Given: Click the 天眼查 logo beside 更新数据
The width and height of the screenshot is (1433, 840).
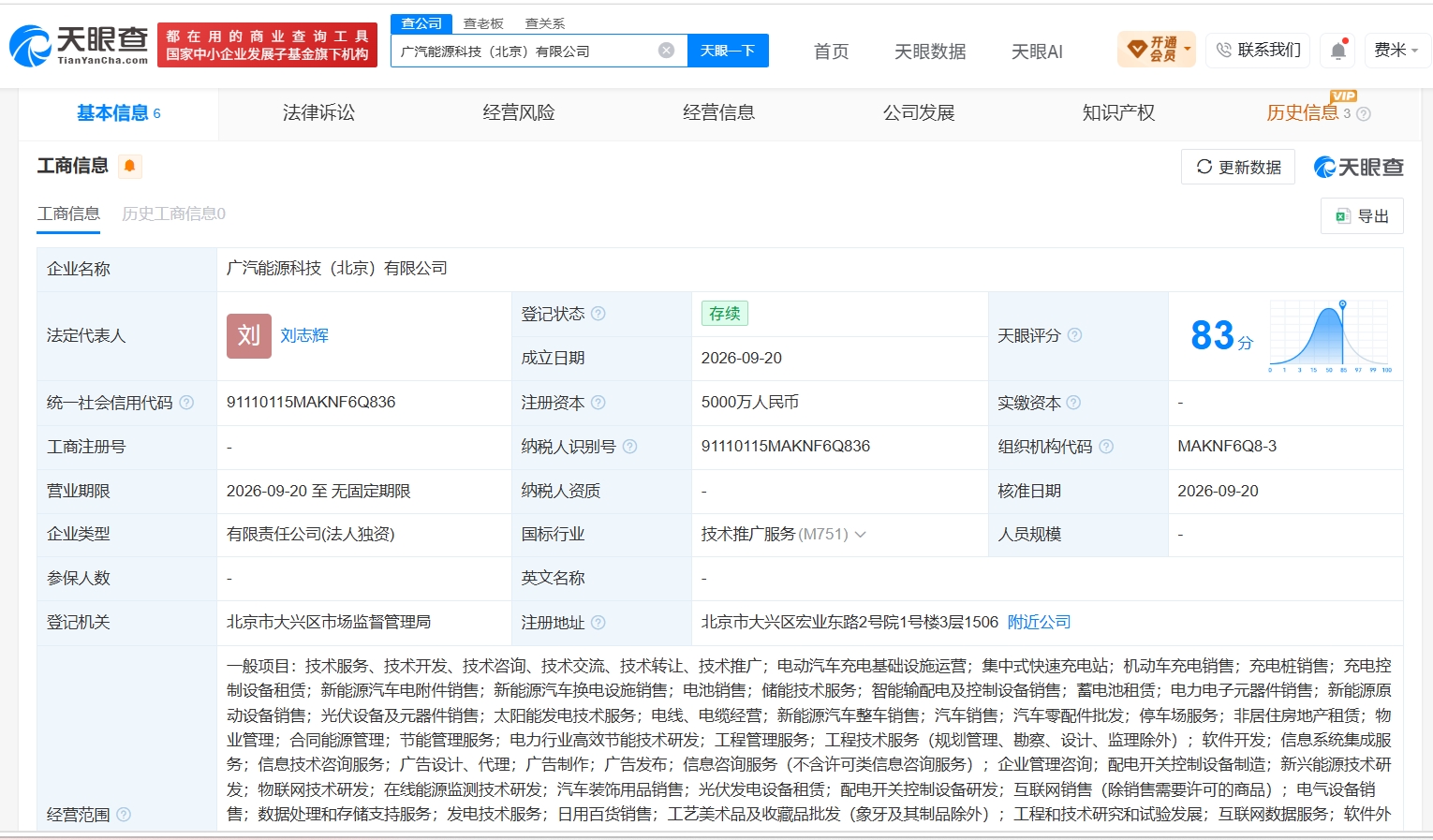Looking at the screenshot, I should tap(1359, 168).
